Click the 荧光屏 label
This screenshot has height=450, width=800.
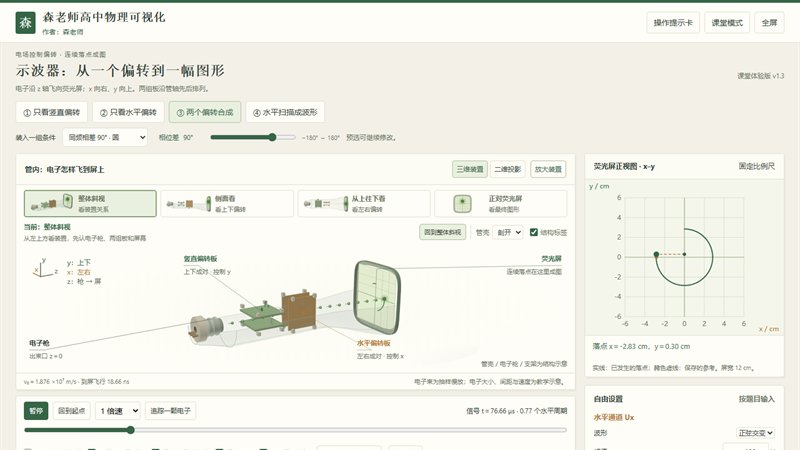pyautogui.click(x=552, y=259)
